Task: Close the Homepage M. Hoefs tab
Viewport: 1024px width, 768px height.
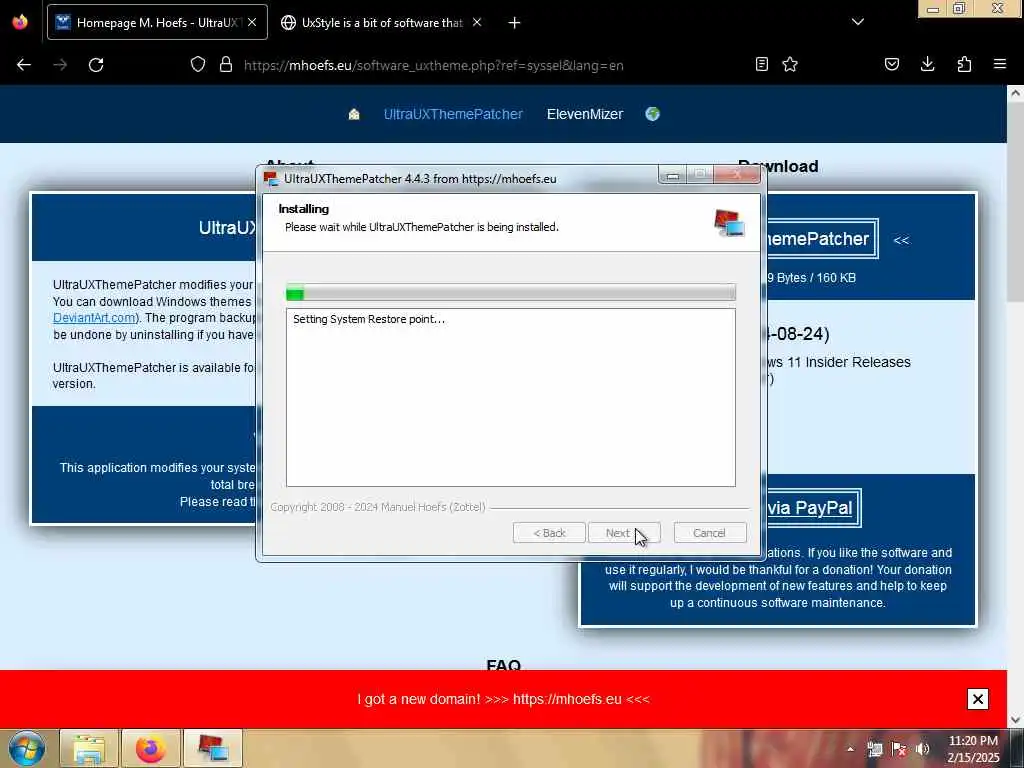Action: (x=252, y=22)
